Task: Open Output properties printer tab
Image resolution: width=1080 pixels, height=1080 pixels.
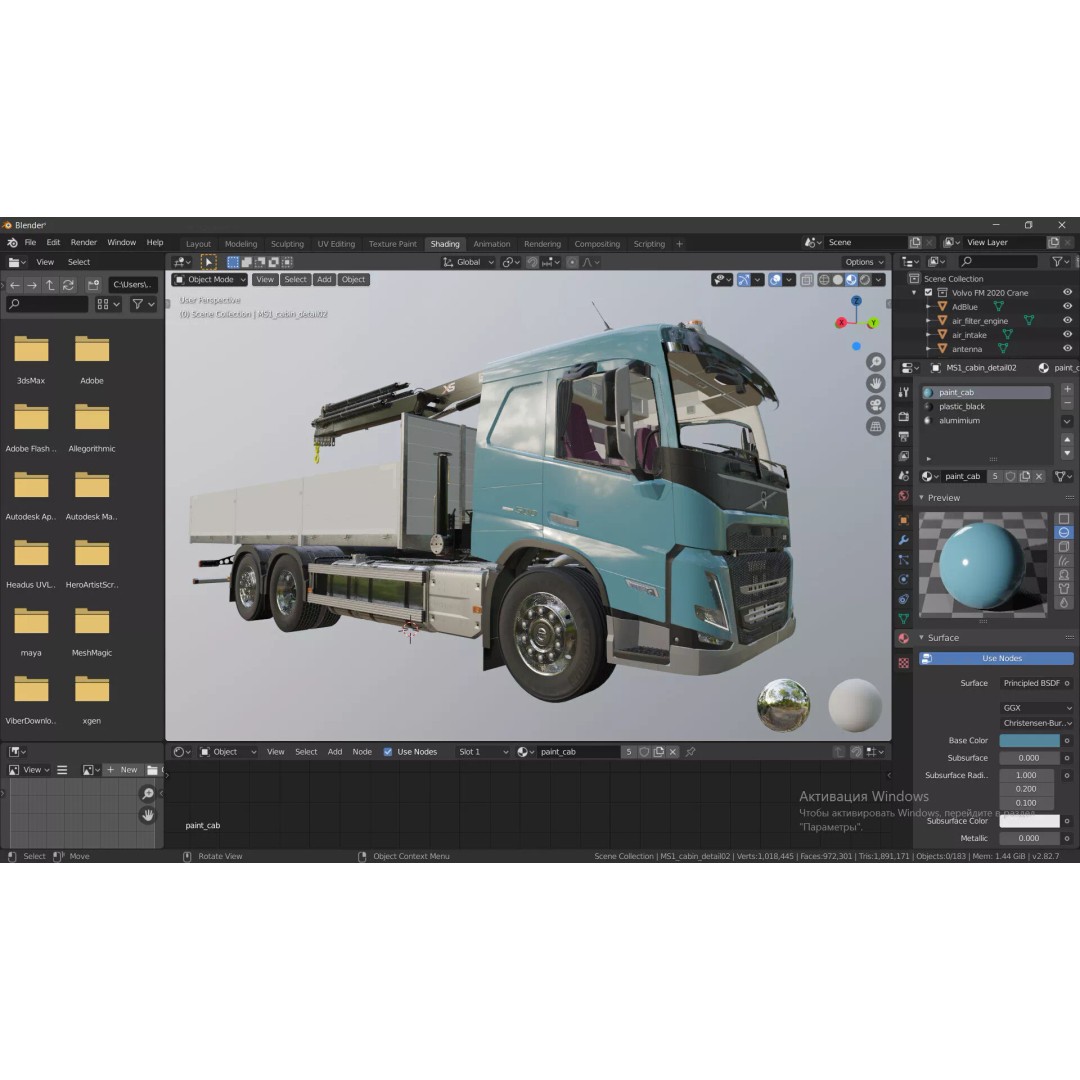Action: (x=904, y=436)
